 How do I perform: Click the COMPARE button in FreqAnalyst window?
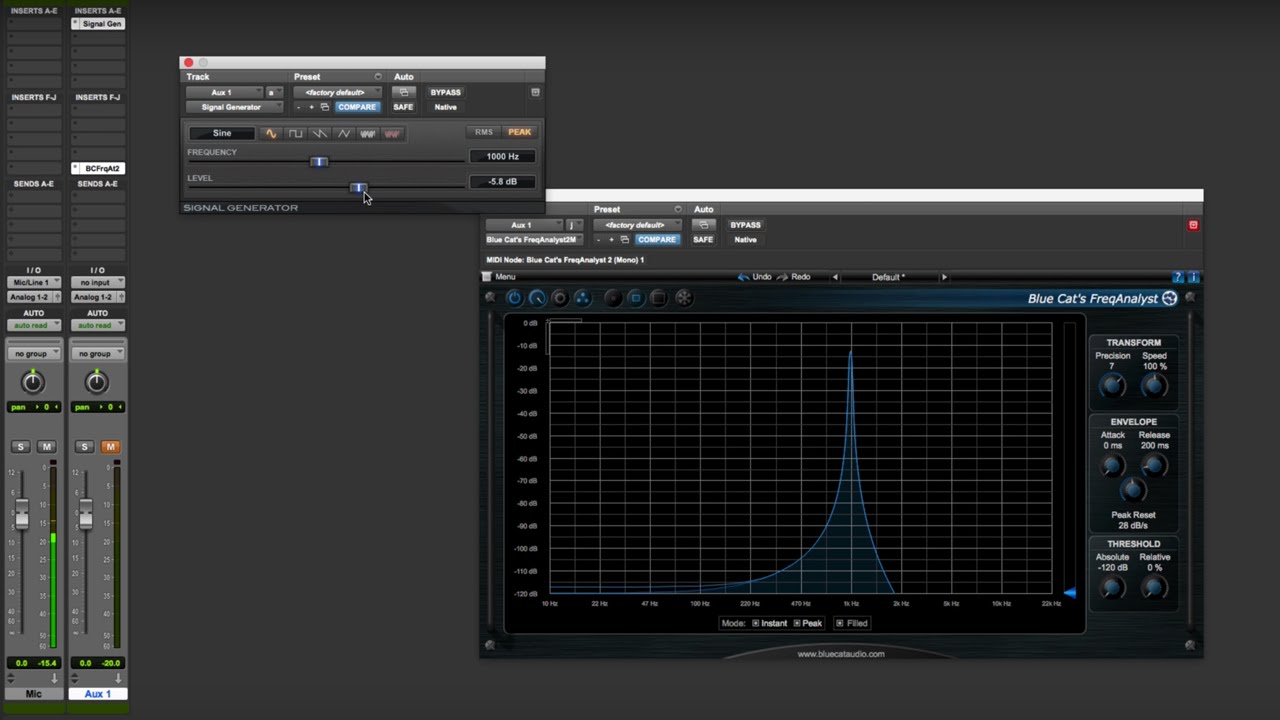coord(657,240)
